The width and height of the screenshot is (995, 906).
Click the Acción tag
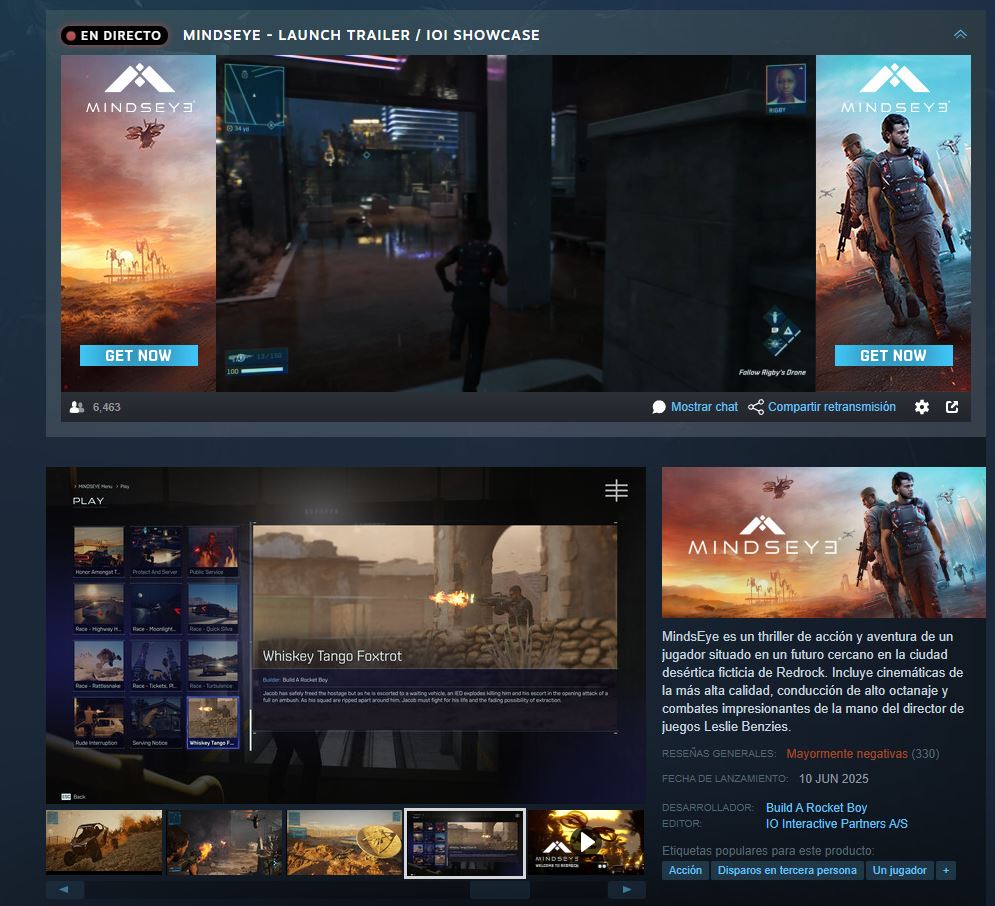[x=685, y=870]
